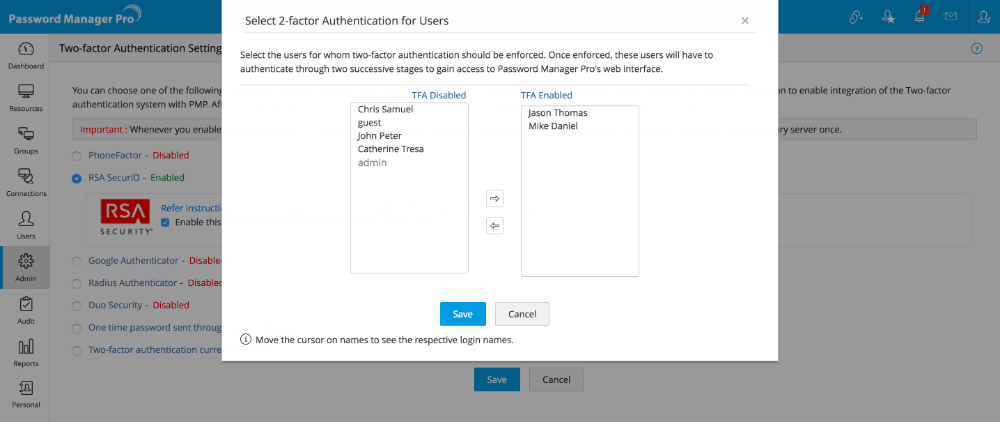Open the Groups sidebar section
The image size is (1000, 422).
[26, 139]
